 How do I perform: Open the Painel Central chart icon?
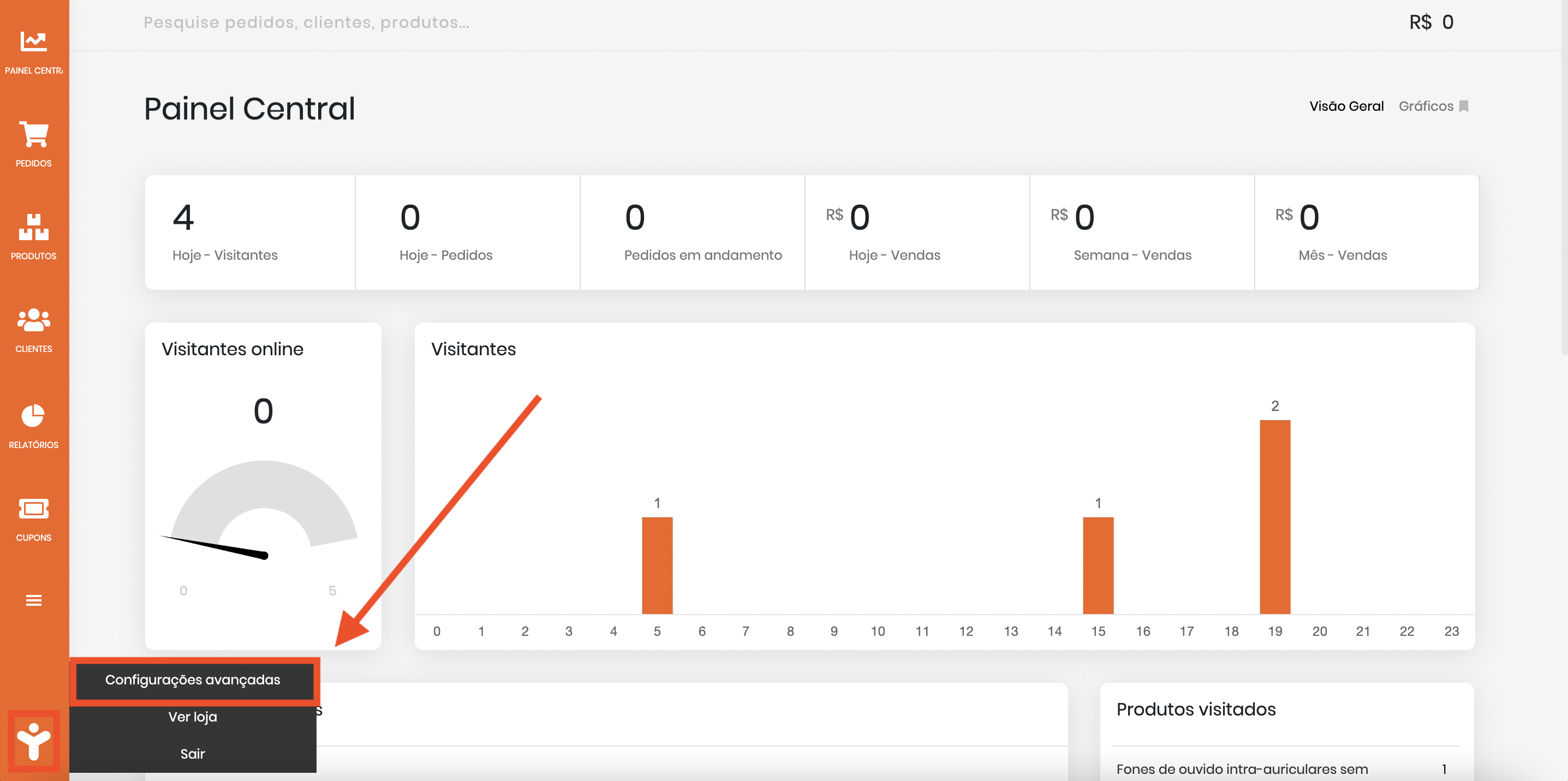pyautogui.click(x=33, y=42)
